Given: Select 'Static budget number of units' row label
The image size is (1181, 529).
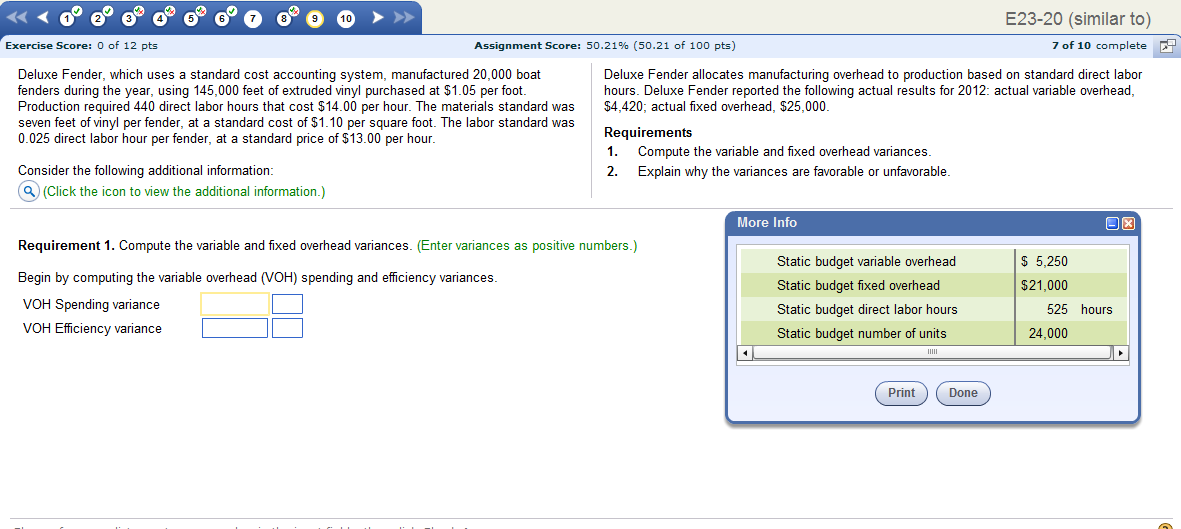Looking at the screenshot, I should coord(862,334).
